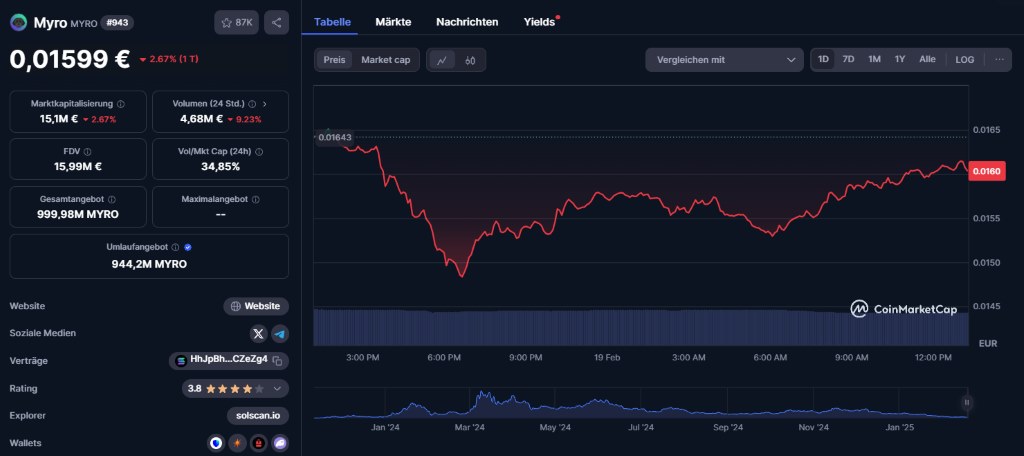Open the share icon button
Viewport: 1024px width, 456px height.
[x=276, y=23]
